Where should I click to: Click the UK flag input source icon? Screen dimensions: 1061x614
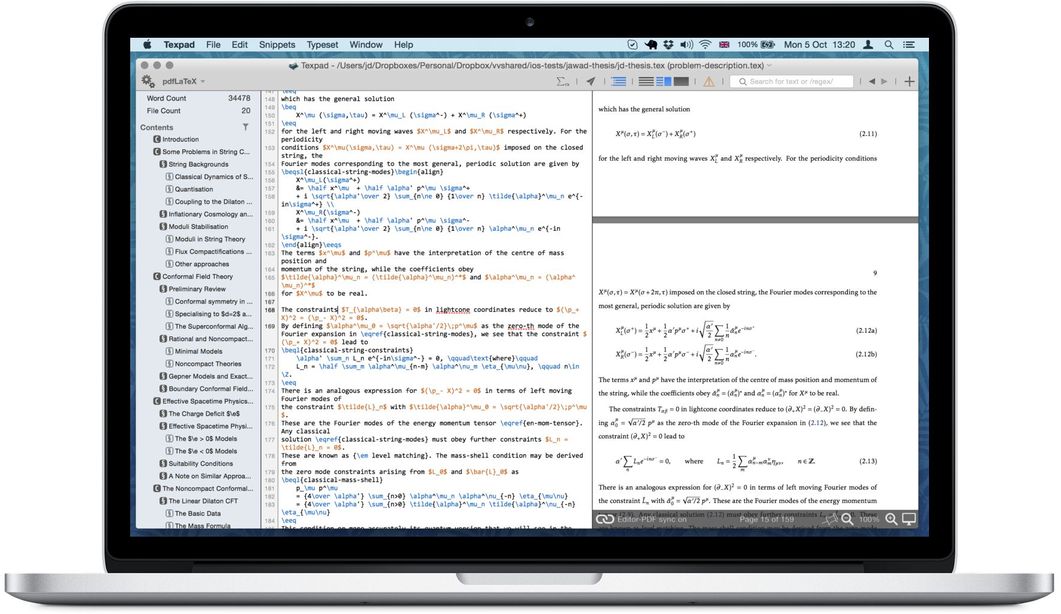[724, 45]
